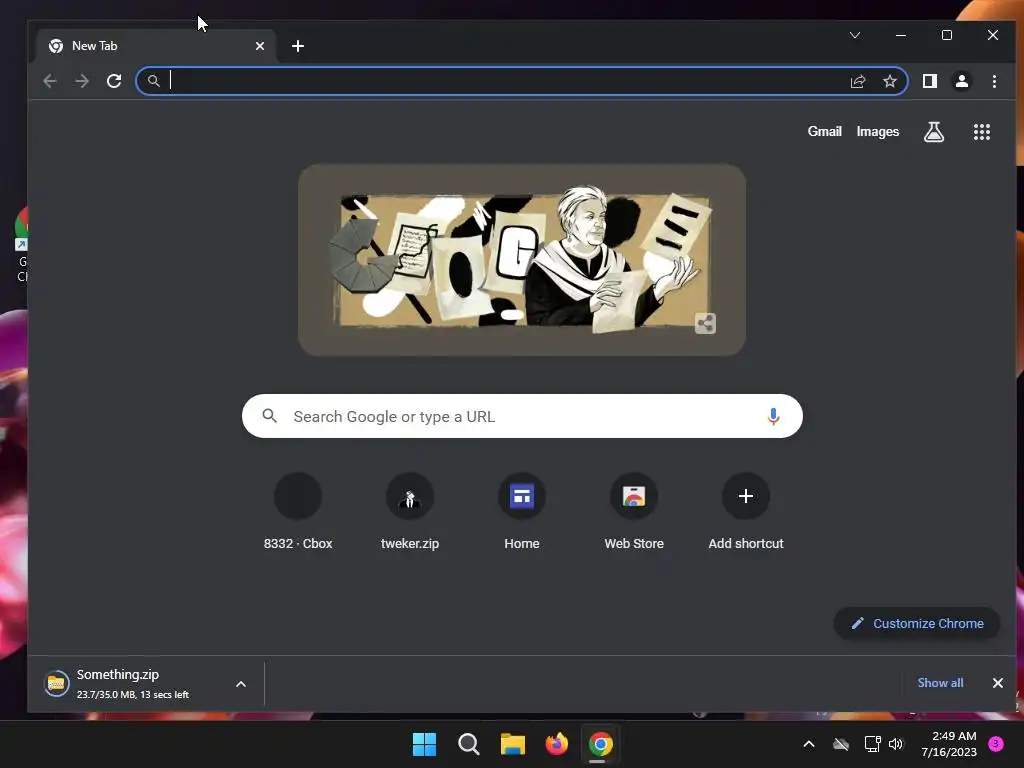Open the volume control in system tray
Viewport: 1024px width, 768px height.
point(896,744)
